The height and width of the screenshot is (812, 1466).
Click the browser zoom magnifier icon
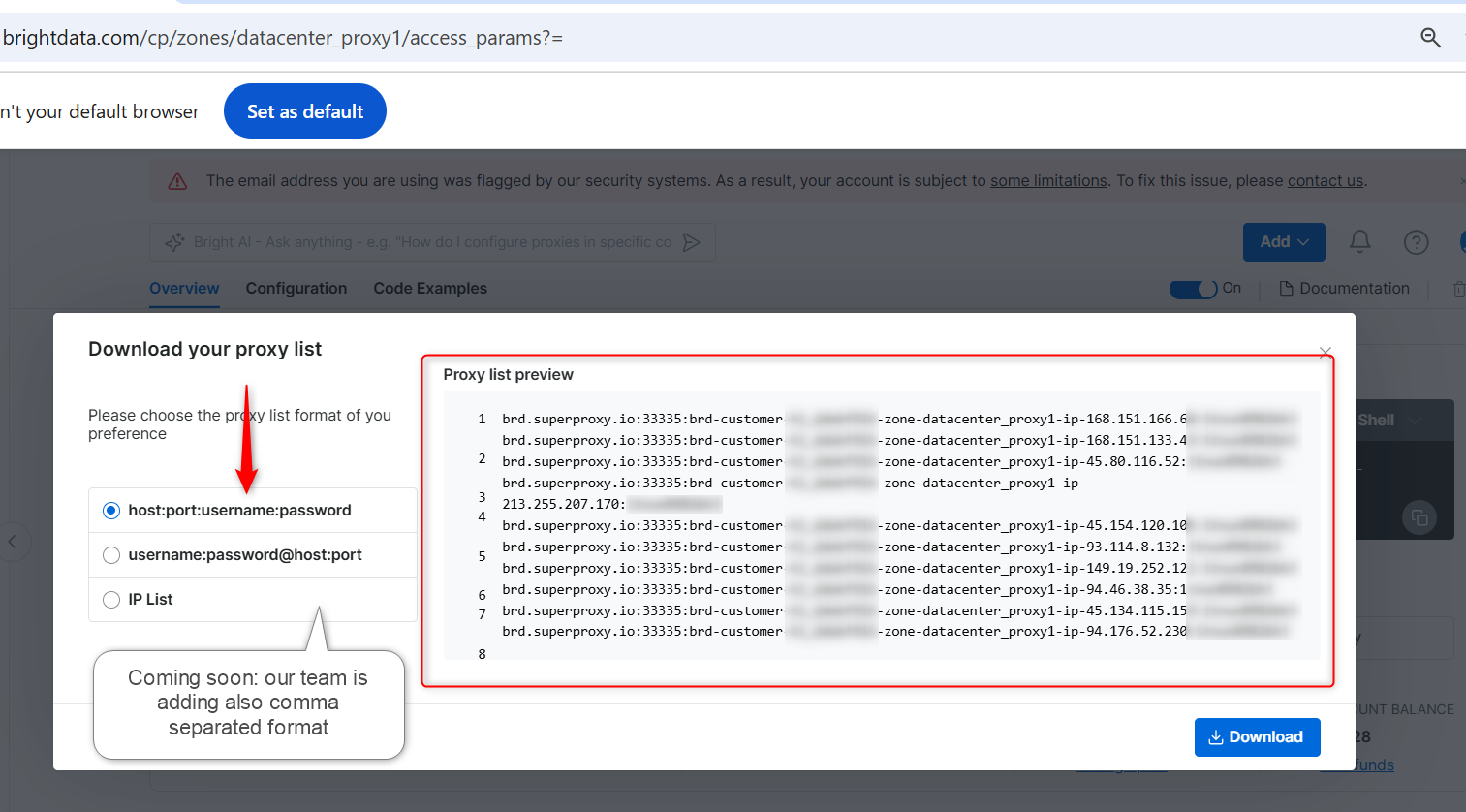1430,38
